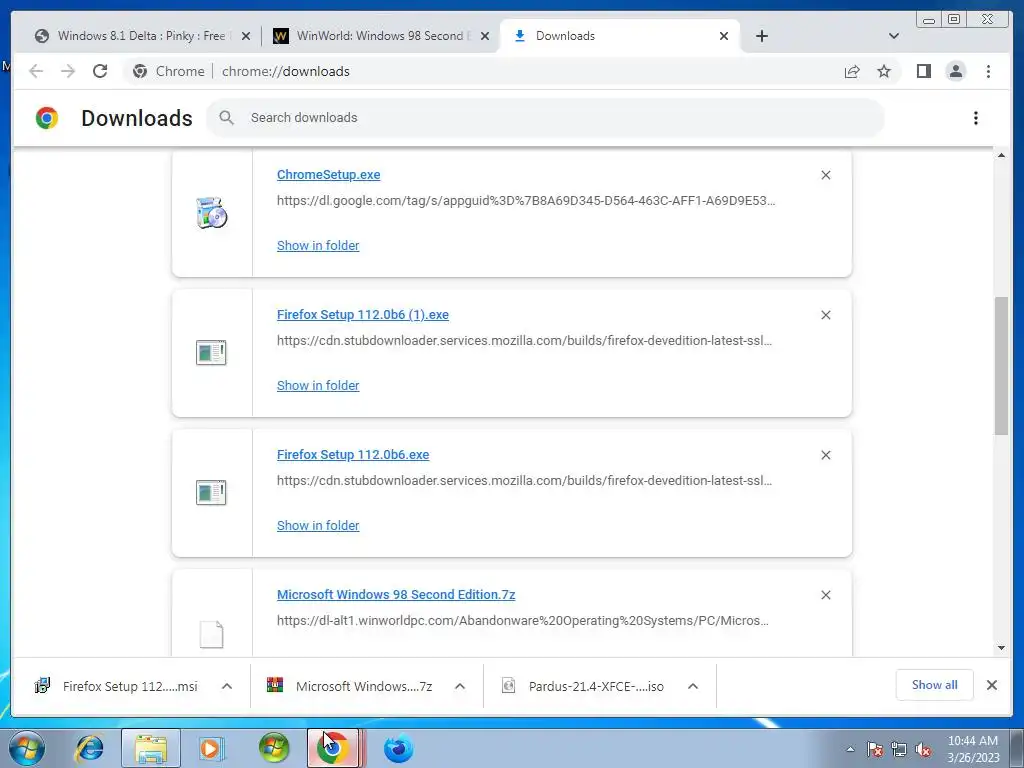Click the Firefox Developer icon in taskbar

398,748
